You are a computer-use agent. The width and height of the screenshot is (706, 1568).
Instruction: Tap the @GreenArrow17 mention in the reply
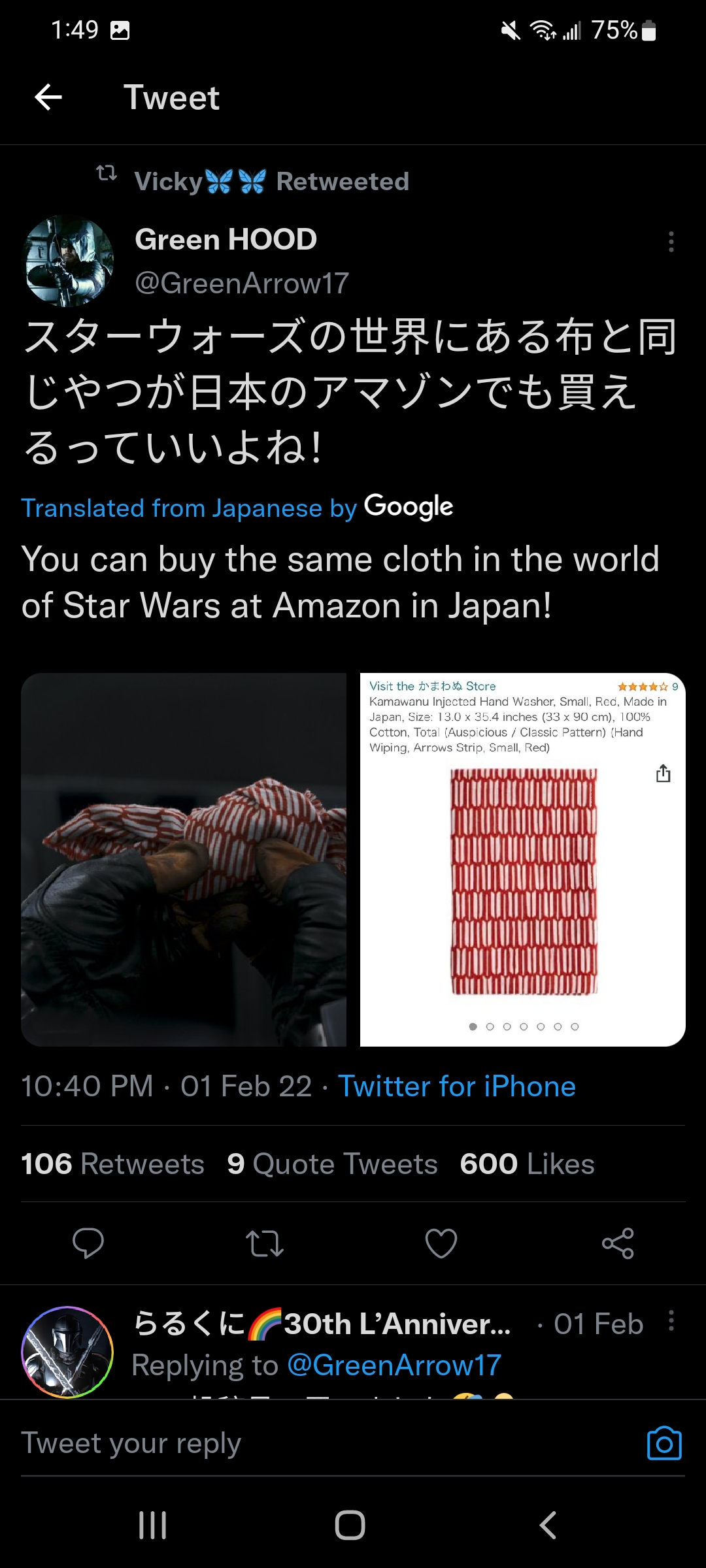[x=394, y=1365]
